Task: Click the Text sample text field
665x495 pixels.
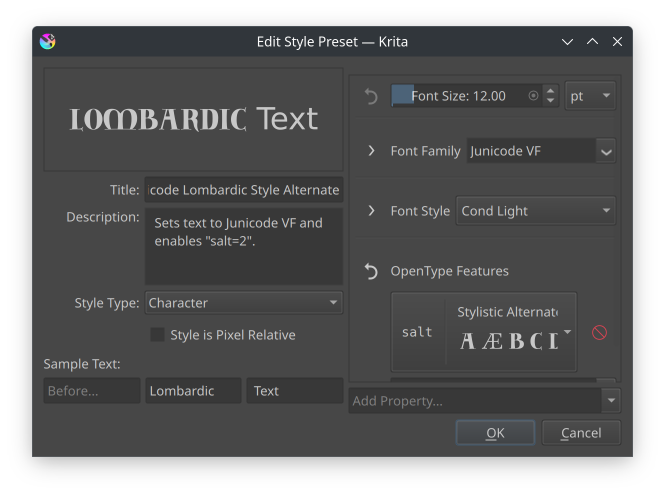Action: (x=295, y=391)
